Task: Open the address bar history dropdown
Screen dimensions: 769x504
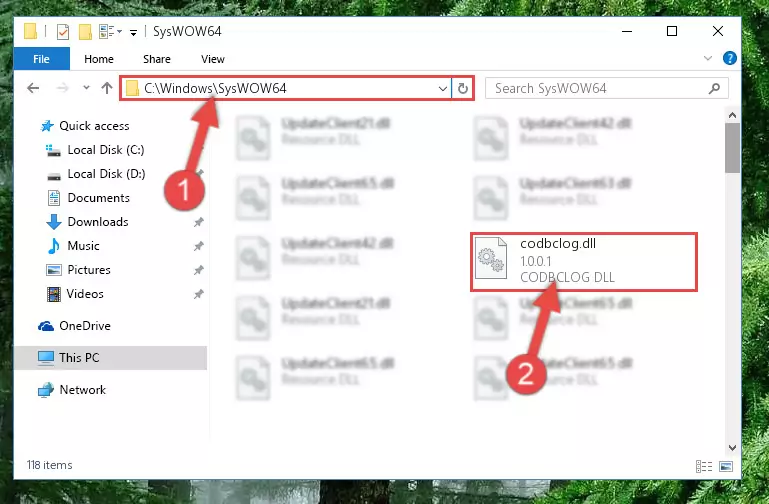Action: (442, 89)
